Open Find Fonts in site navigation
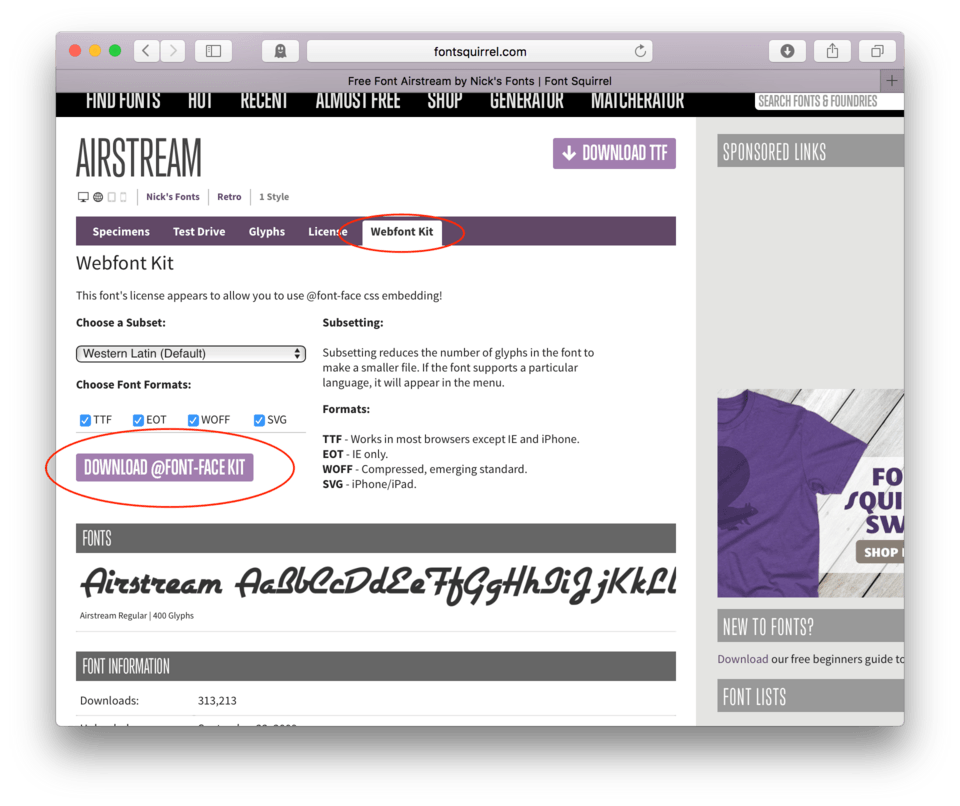The width and height of the screenshot is (960, 806). pyautogui.click(x=123, y=101)
